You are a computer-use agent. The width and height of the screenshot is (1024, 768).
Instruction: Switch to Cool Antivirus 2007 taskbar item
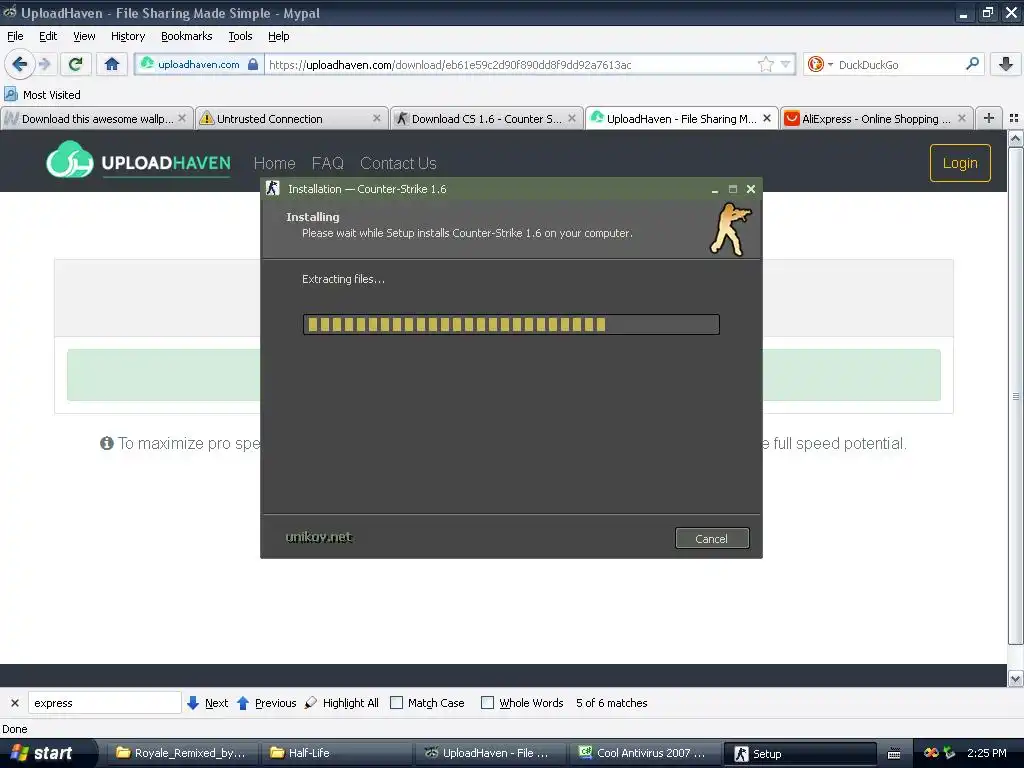coord(645,753)
